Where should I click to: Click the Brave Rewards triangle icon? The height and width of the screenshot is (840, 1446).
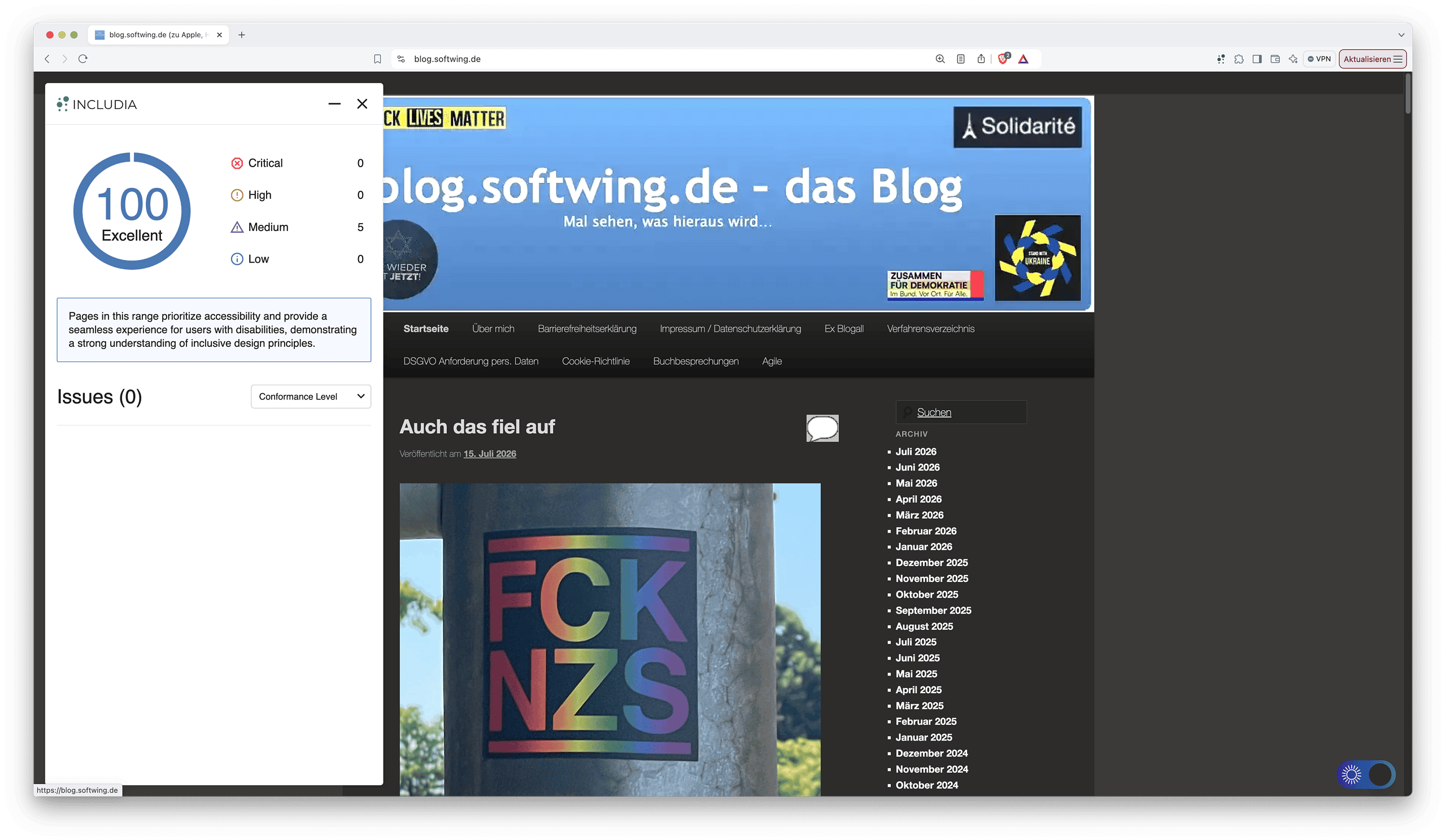[1023, 59]
